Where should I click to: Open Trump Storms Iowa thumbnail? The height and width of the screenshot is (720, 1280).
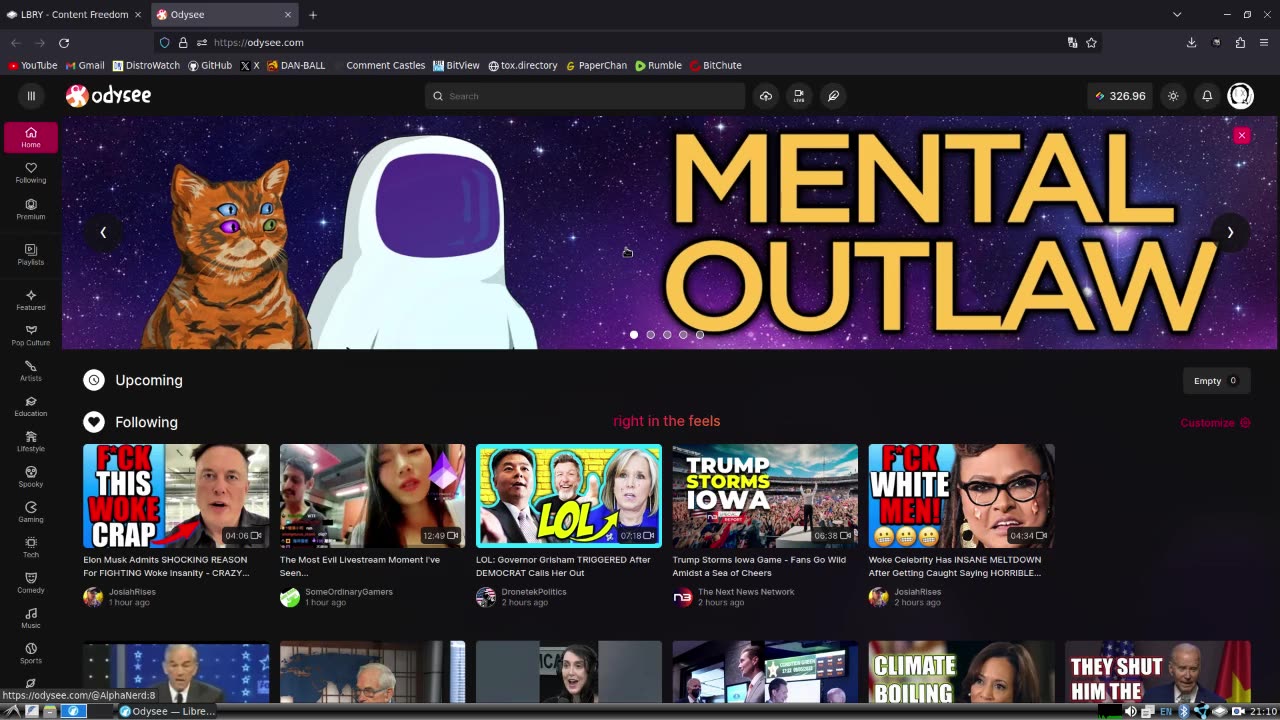(765, 496)
